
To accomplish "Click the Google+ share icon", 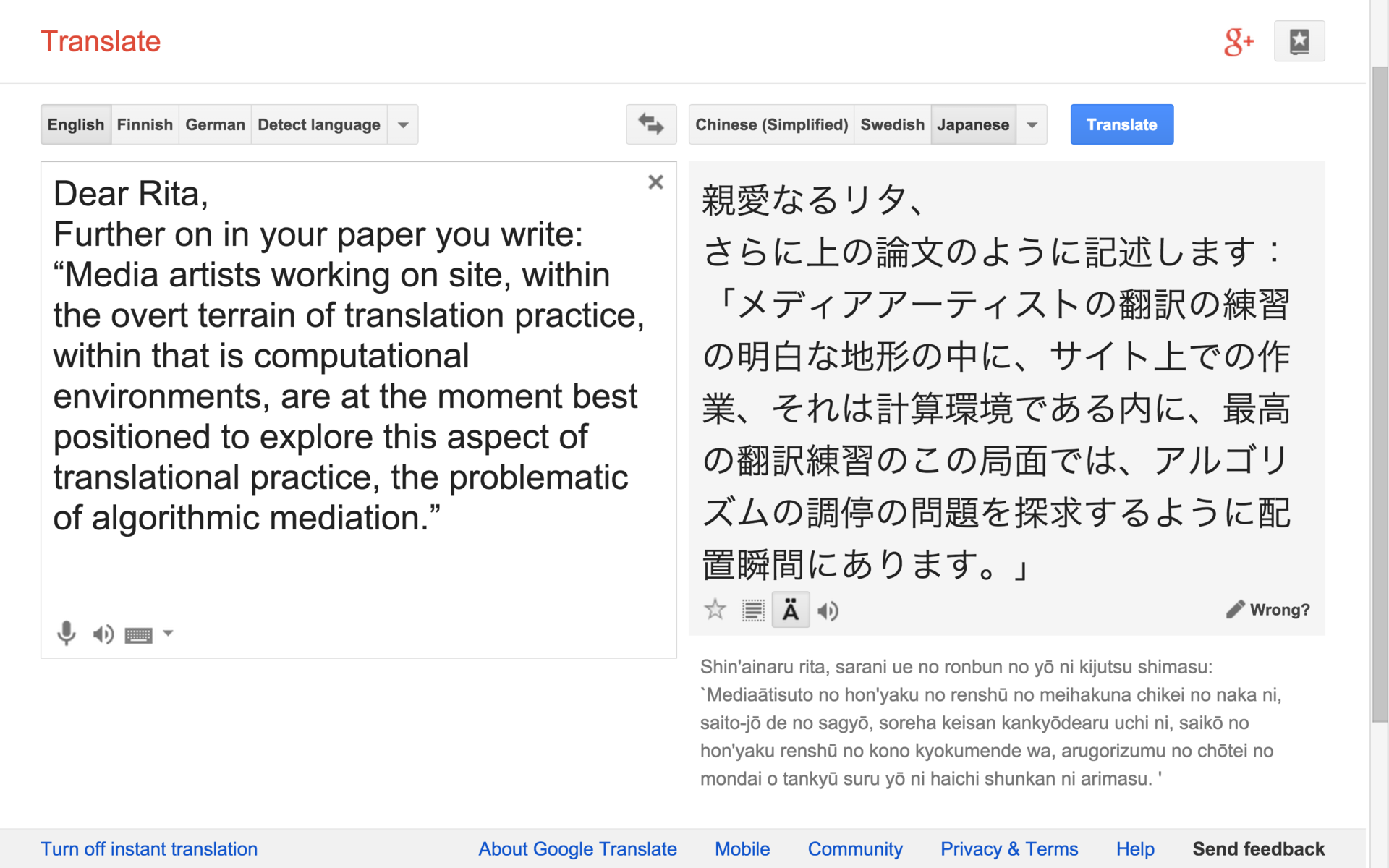I will click(x=1239, y=42).
